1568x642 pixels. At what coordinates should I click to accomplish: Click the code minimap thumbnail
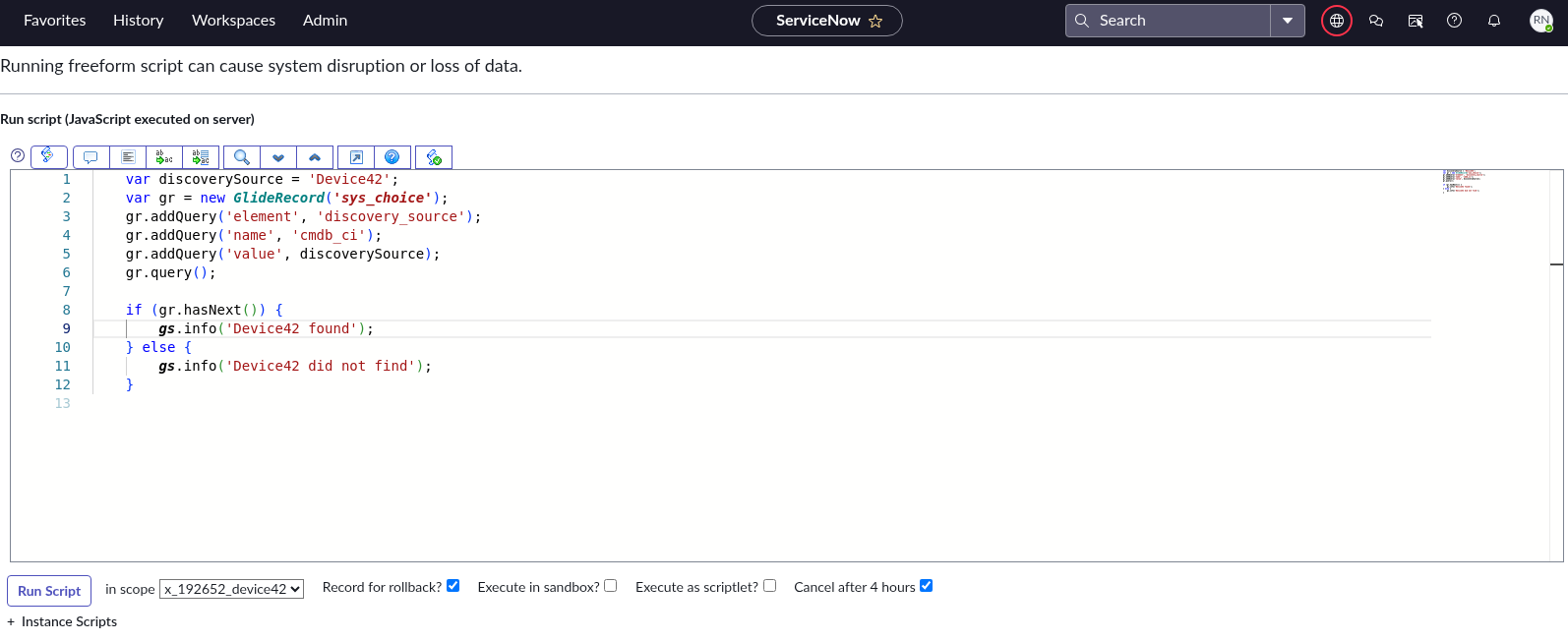[1464, 181]
